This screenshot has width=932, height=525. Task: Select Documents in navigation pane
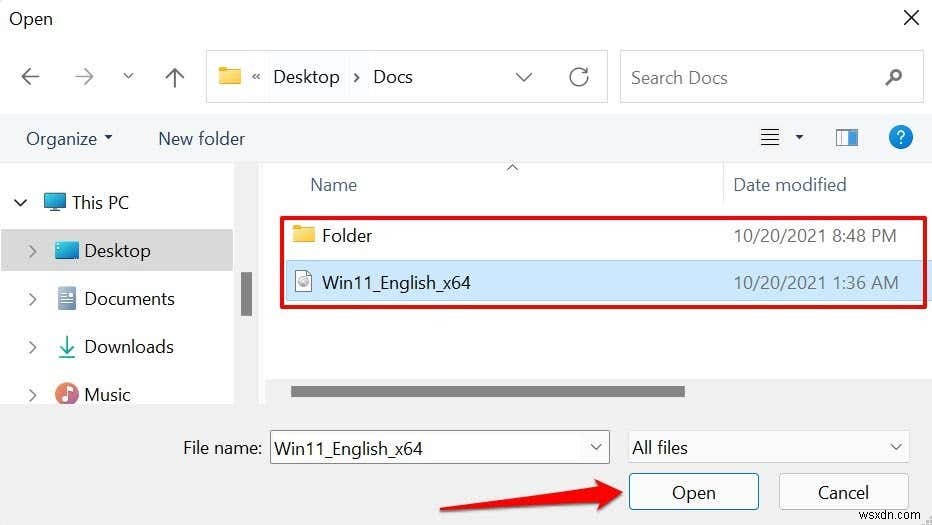pos(130,298)
